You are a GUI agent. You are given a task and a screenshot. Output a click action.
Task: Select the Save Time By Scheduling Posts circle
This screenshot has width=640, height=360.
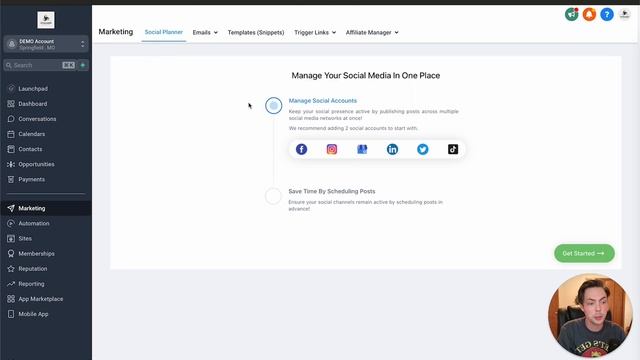point(273,196)
